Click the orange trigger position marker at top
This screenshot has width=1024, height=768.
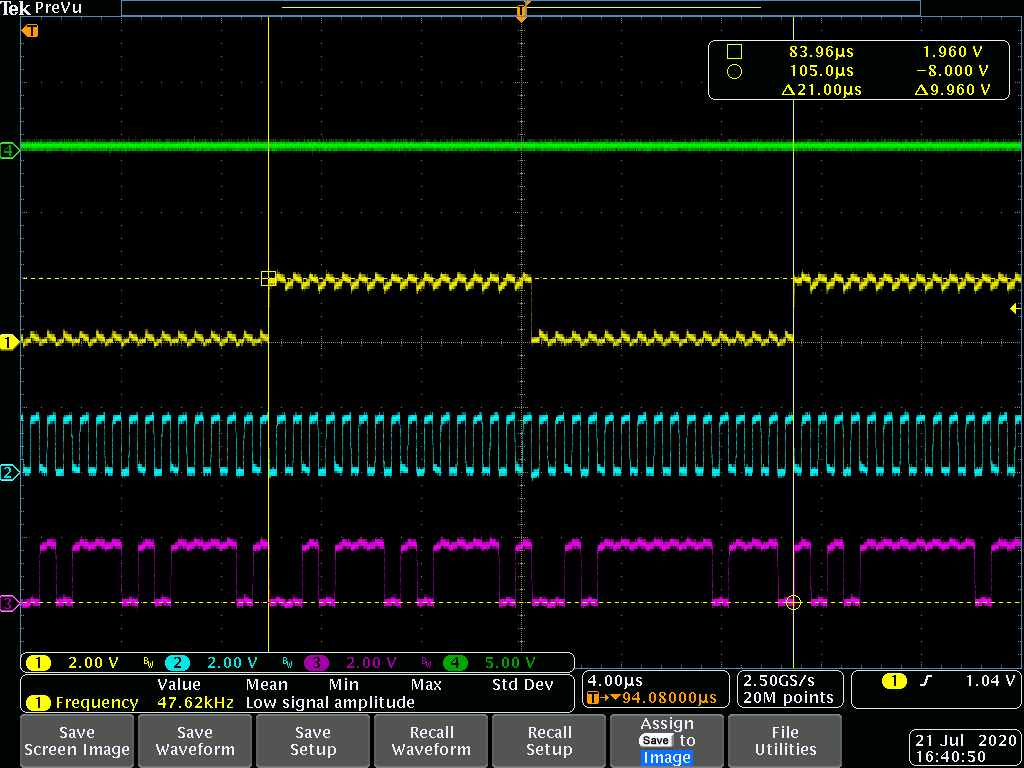point(521,12)
